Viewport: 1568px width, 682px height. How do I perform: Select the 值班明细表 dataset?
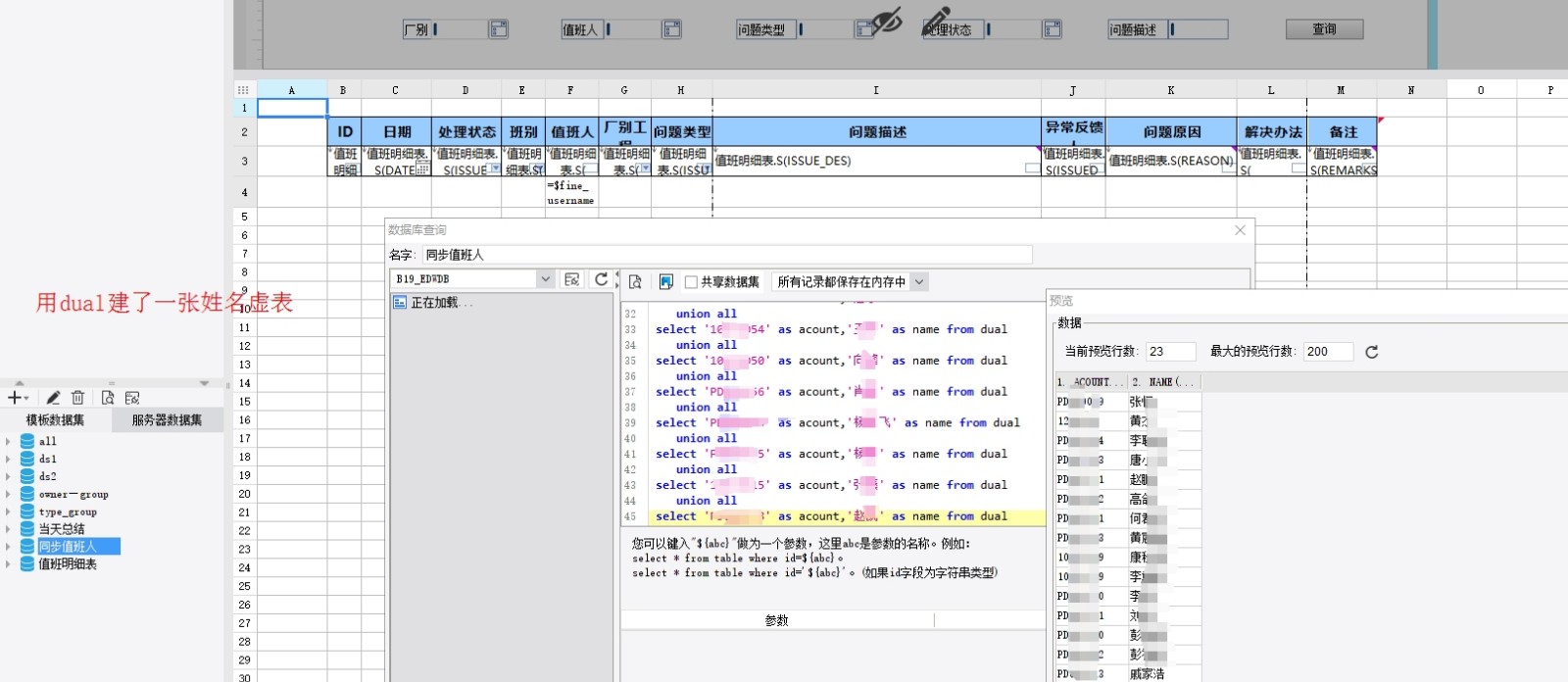(68, 564)
